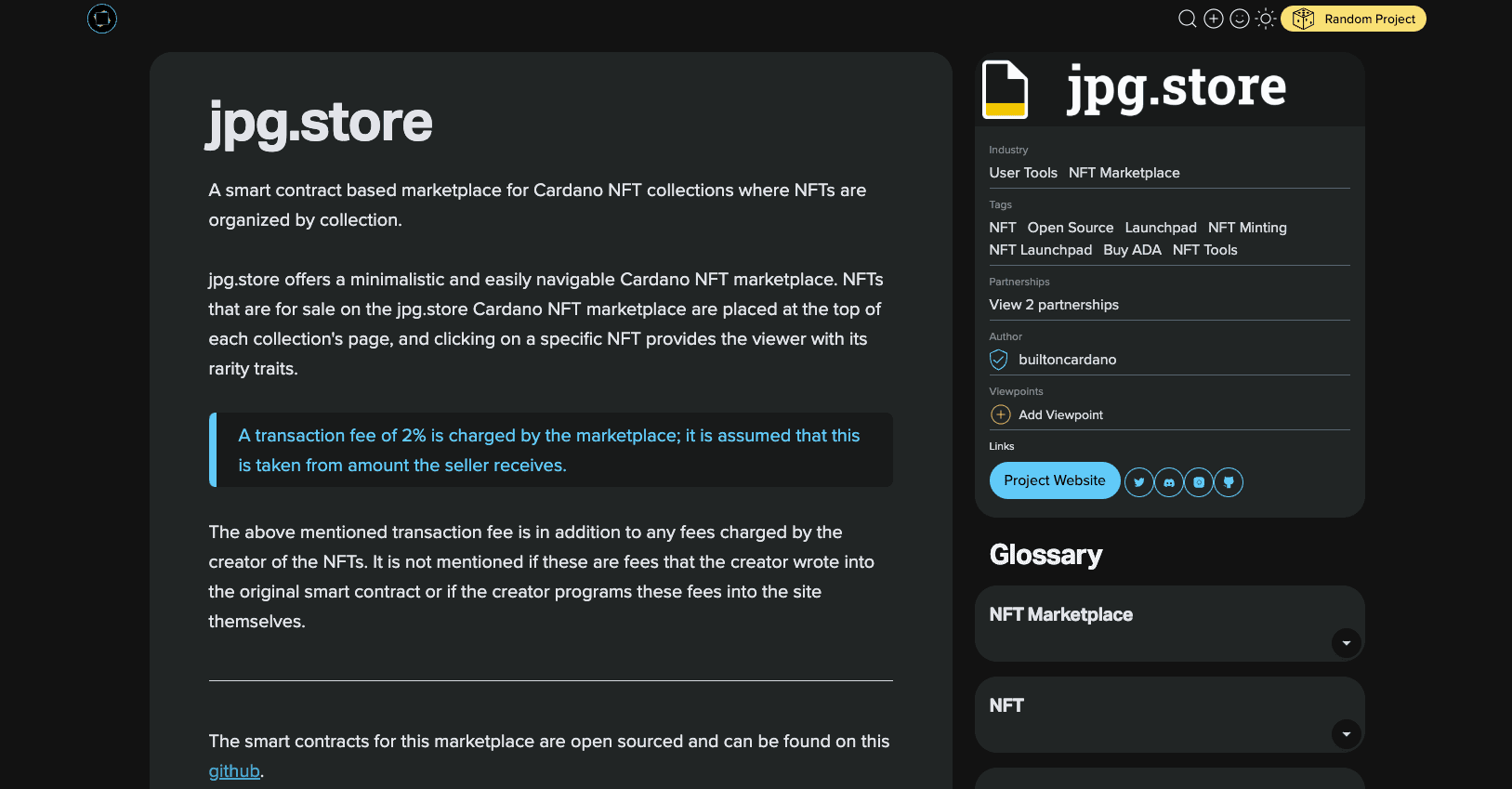Follow the github link in the description
Viewport: 1512px width, 789px height.
[x=234, y=771]
